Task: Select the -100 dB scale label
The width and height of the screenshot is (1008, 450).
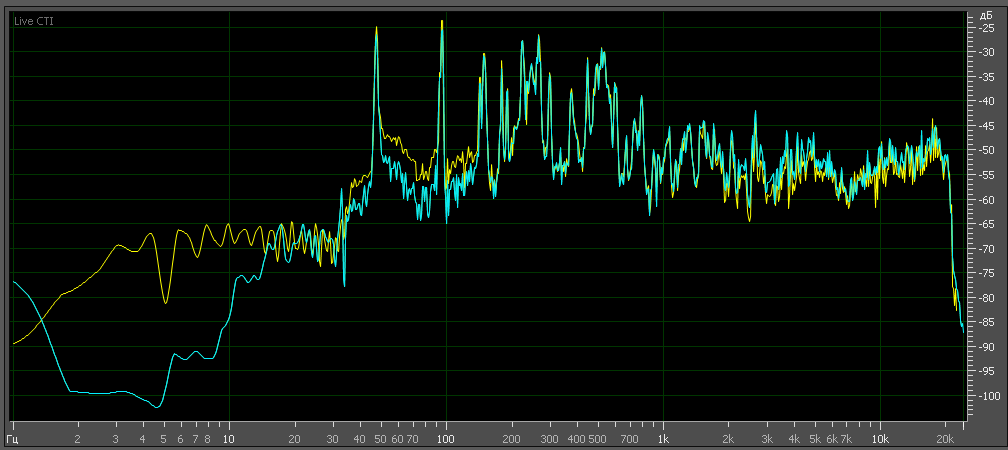Action: 983,396
